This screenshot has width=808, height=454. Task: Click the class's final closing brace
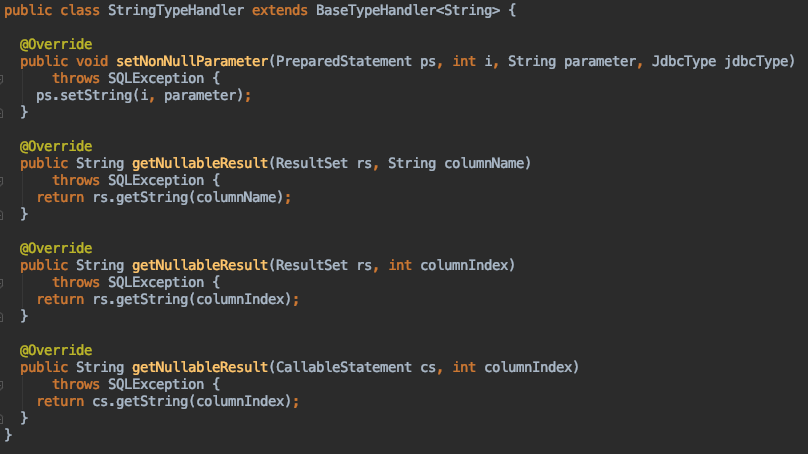pos(9,435)
